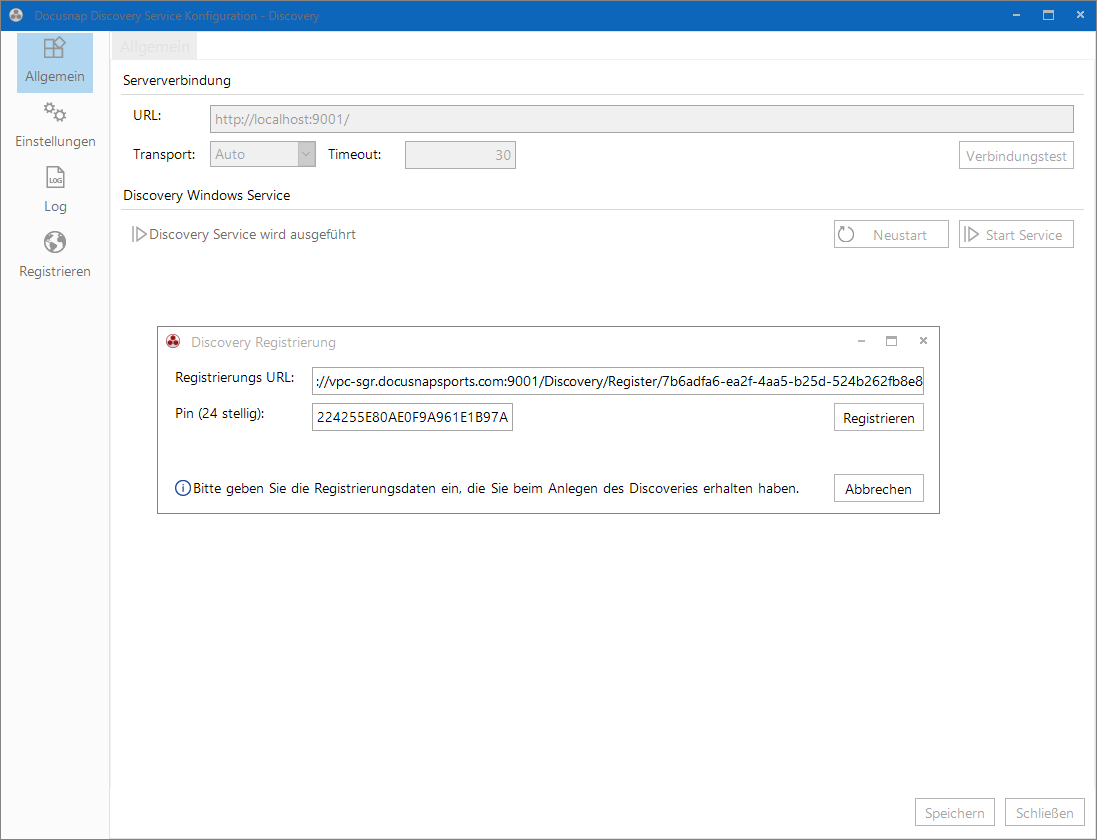Minimize the main Docusnap window
The image size is (1097, 840).
click(x=1017, y=15)
